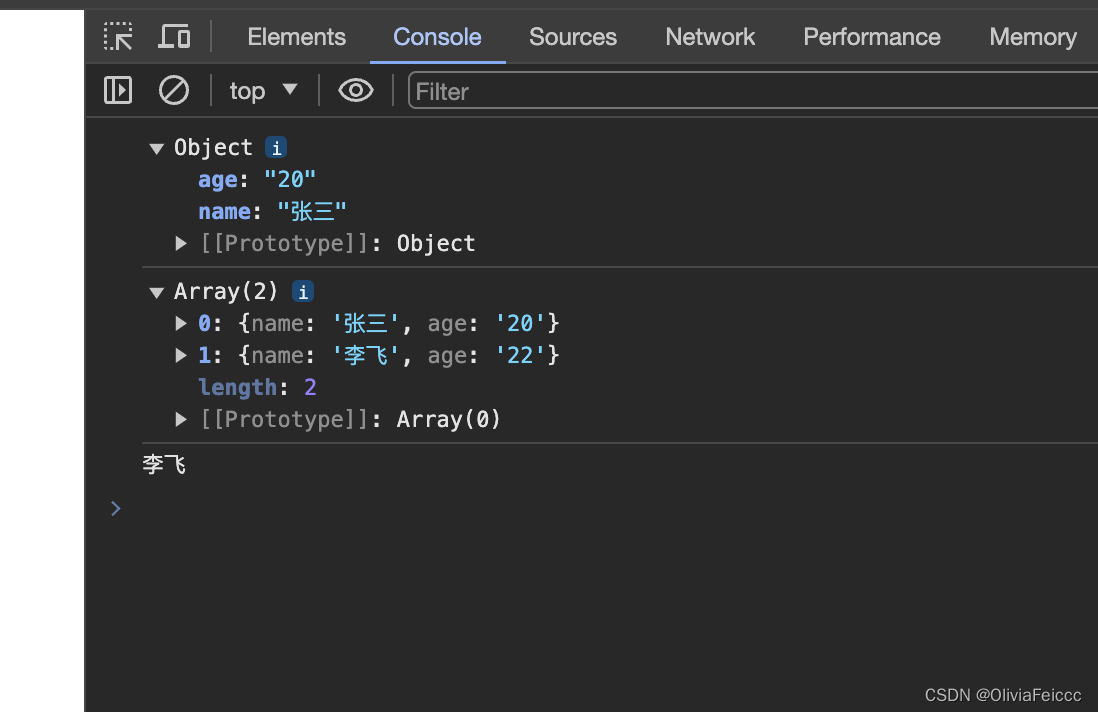Toggle the device toolbar icon
This screenshot has height=712, width=1098.
pos(174,37)
